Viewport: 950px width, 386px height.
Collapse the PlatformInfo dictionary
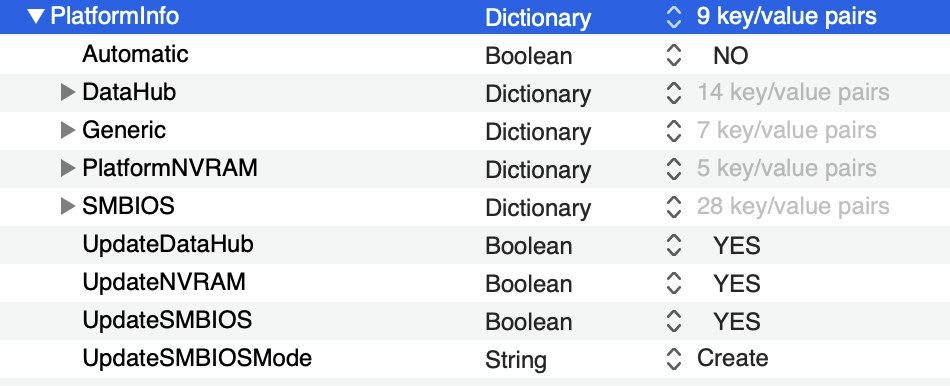click(36, 17)
